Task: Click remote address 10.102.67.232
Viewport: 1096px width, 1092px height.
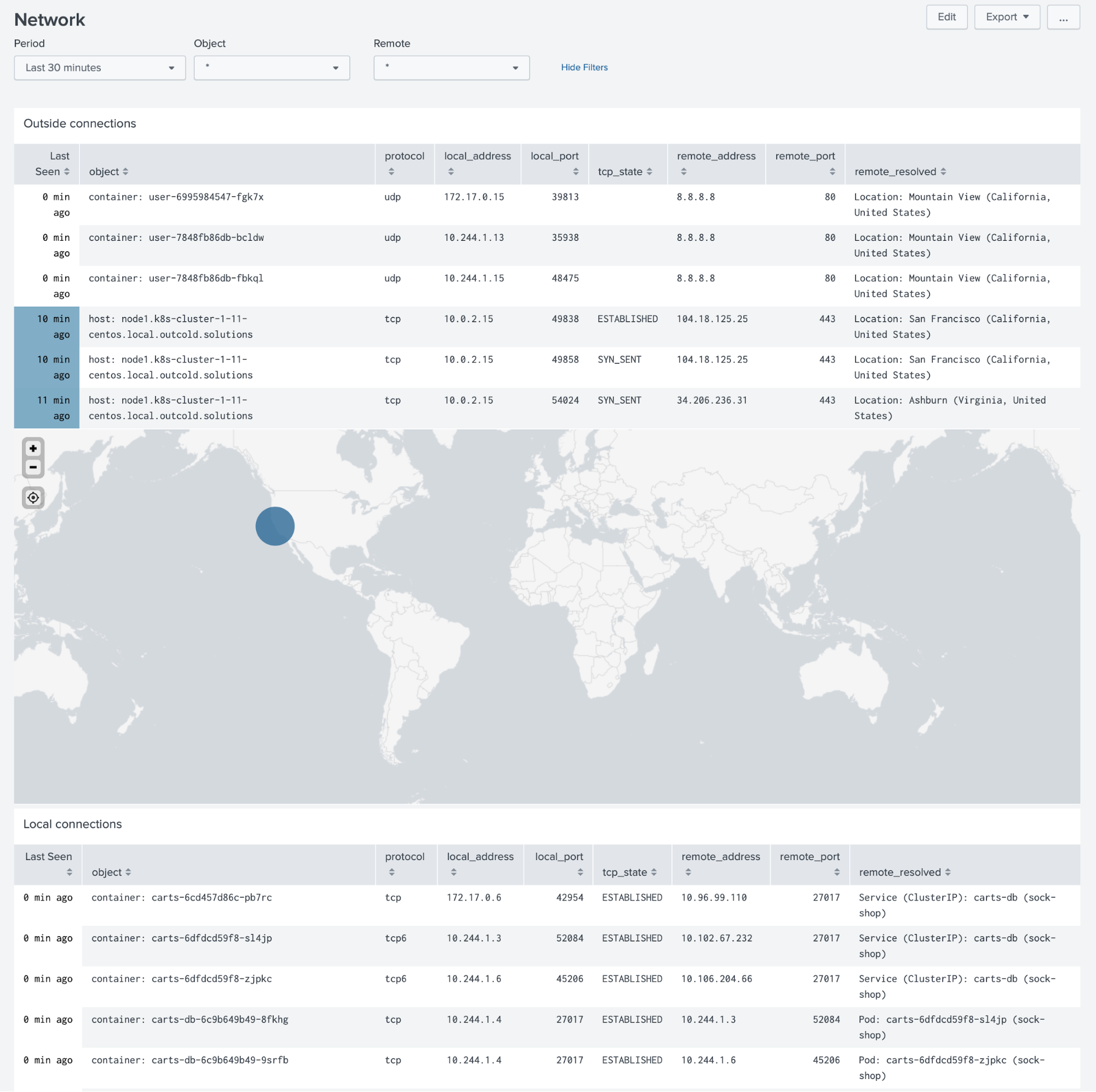Action: pos(717,938)
